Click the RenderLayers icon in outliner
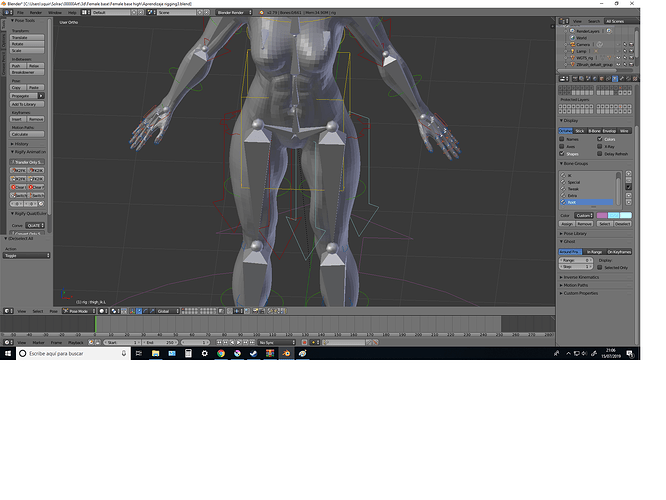Viewport: 666px width, 500px height. [x=573, y=31]
